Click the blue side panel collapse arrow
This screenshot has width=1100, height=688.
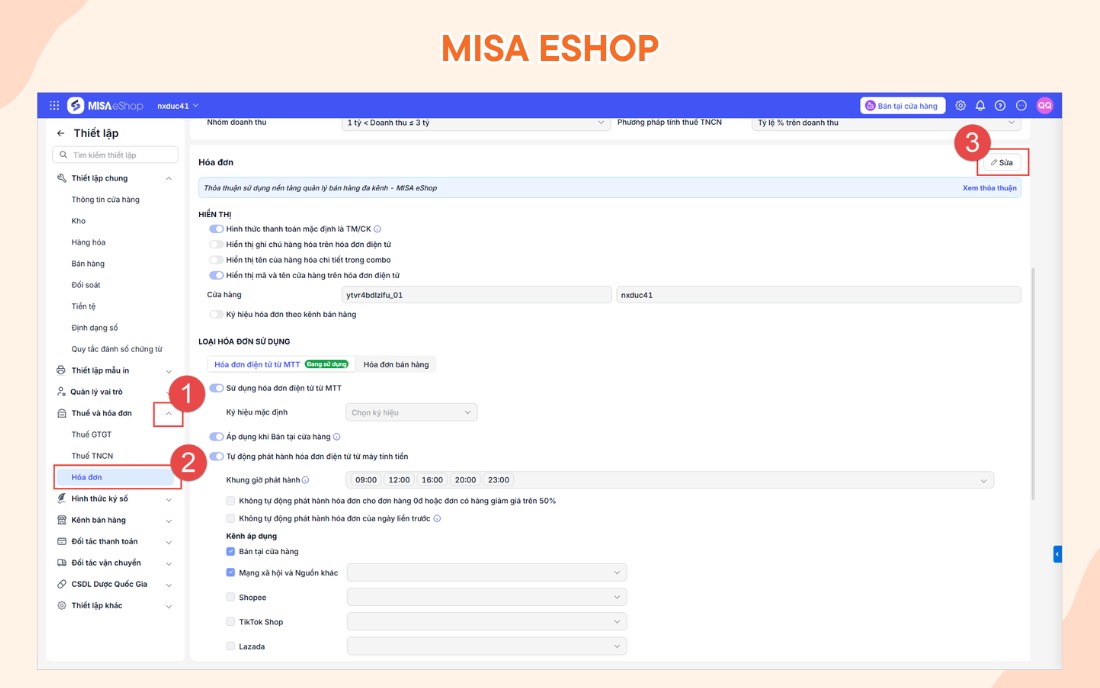pos(1057,554)
